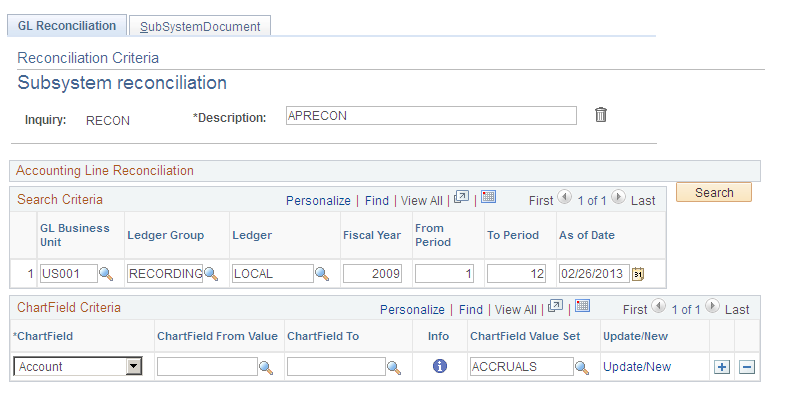
Task: Click GL Business Unit column header
Action: coord(75,235)
